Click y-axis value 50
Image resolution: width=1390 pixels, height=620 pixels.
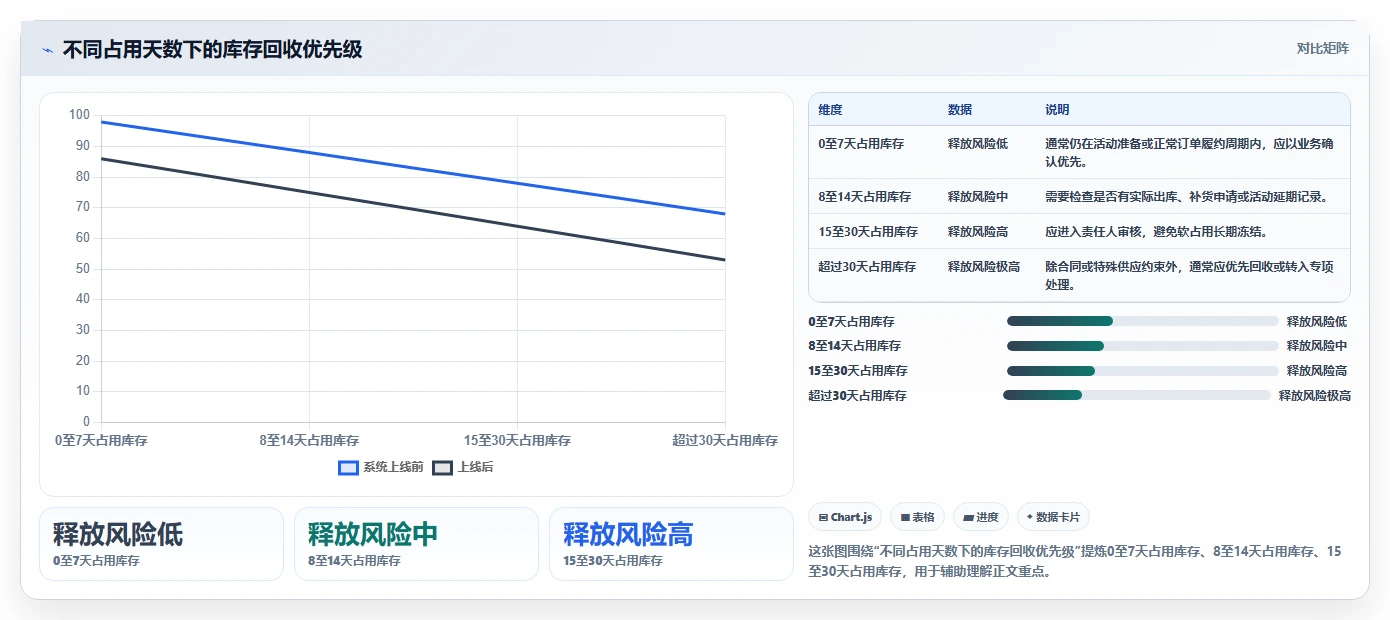point(82,269)
